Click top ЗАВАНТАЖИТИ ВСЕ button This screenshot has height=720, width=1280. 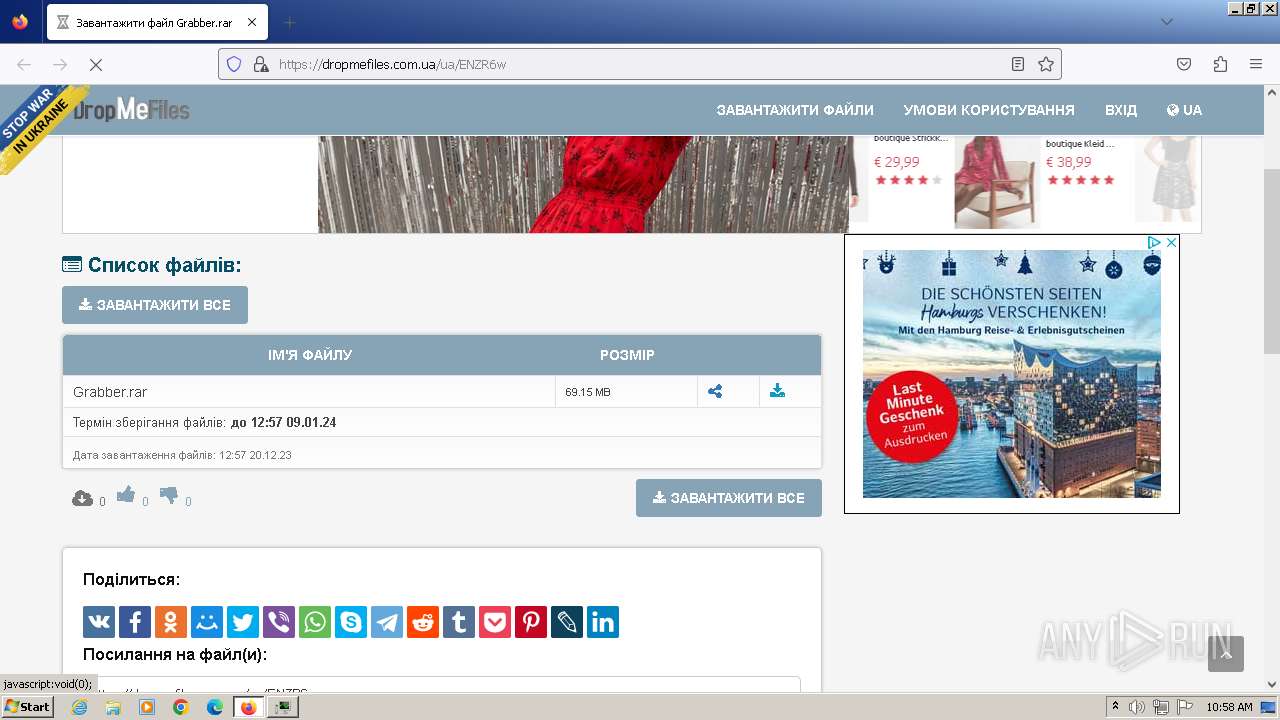click(x=155, y=305)
